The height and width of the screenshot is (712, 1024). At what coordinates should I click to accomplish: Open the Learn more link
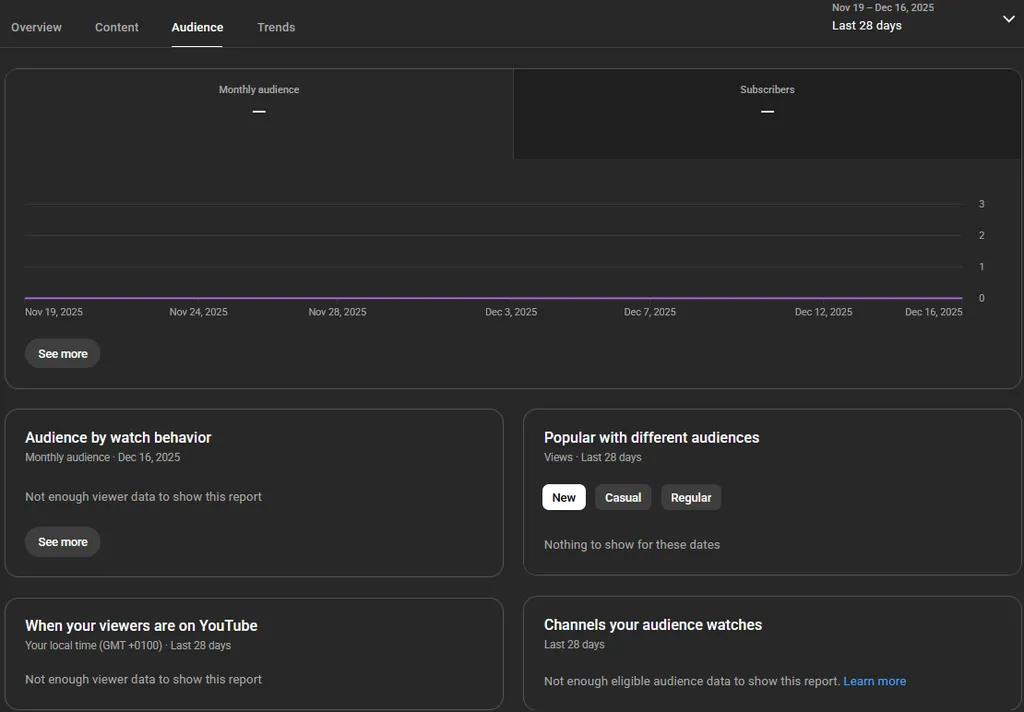[874, 681]
